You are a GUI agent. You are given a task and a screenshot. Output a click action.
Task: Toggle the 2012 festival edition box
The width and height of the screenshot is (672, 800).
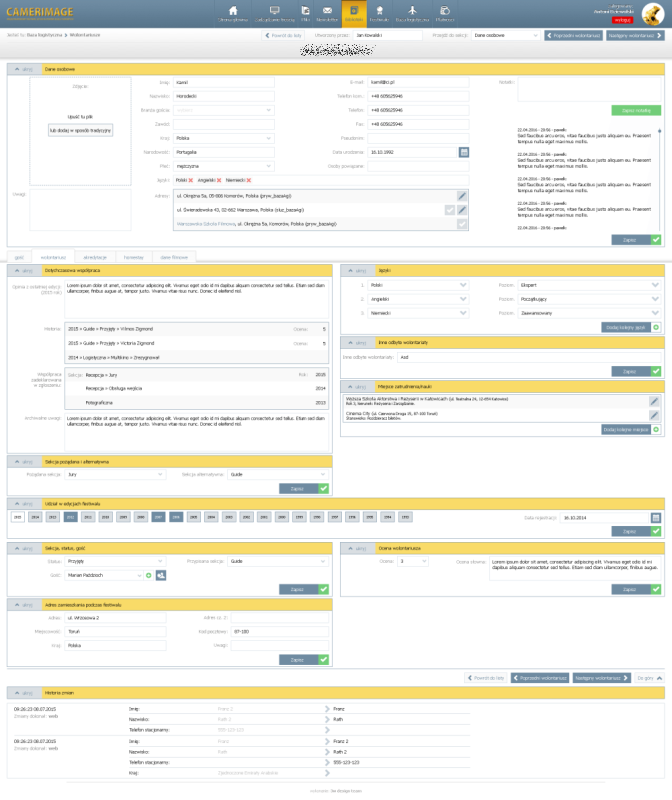(70, 518)
